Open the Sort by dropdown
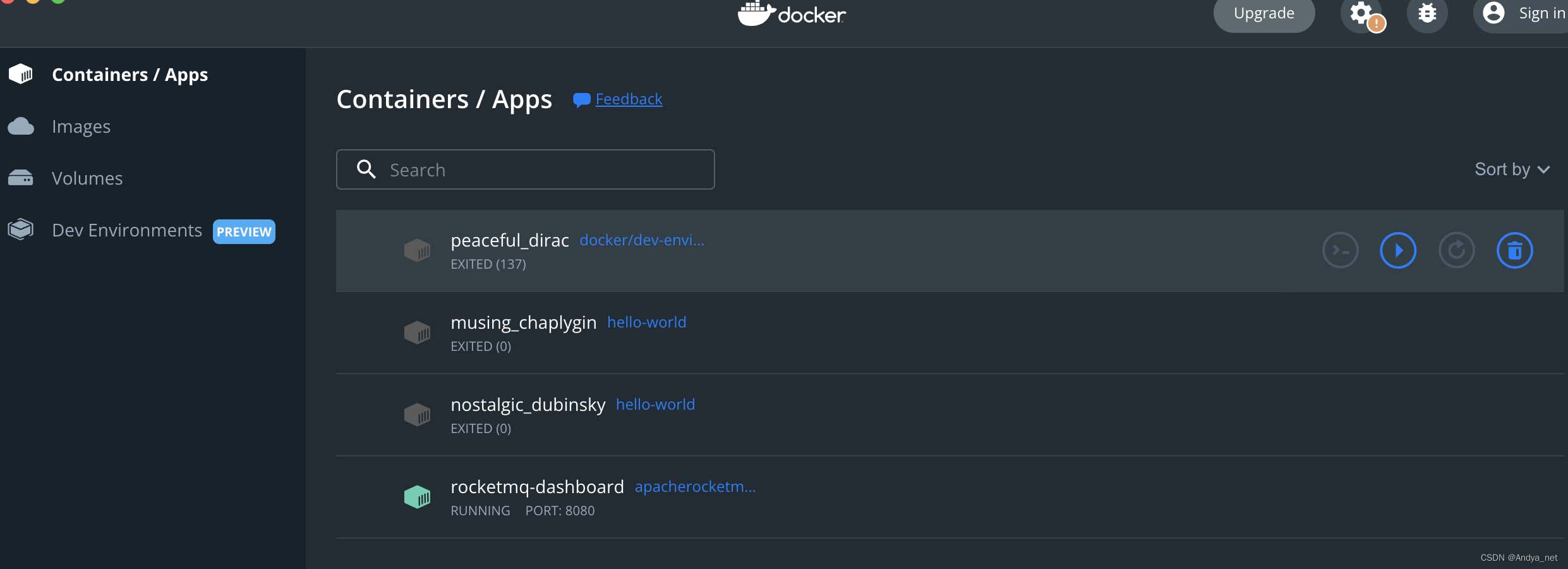The image size is (1568, 569). tap(1512, 169)
